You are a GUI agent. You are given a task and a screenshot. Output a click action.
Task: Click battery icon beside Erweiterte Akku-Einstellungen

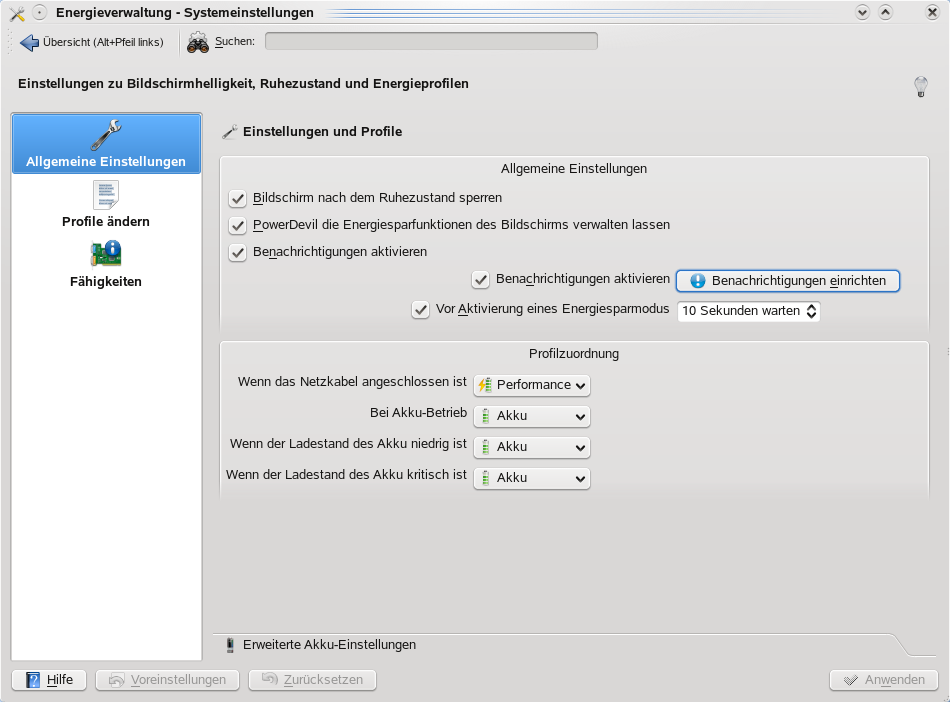(230, 646)
